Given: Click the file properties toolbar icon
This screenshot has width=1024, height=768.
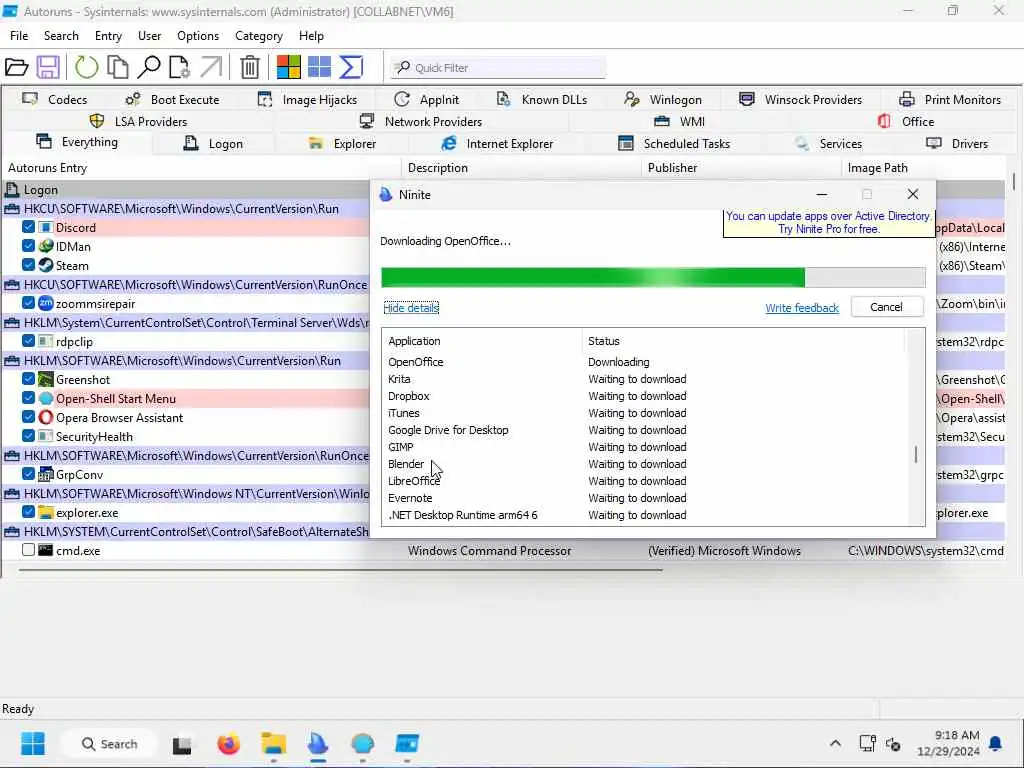Looking at the screenshot, I should 180,67.
